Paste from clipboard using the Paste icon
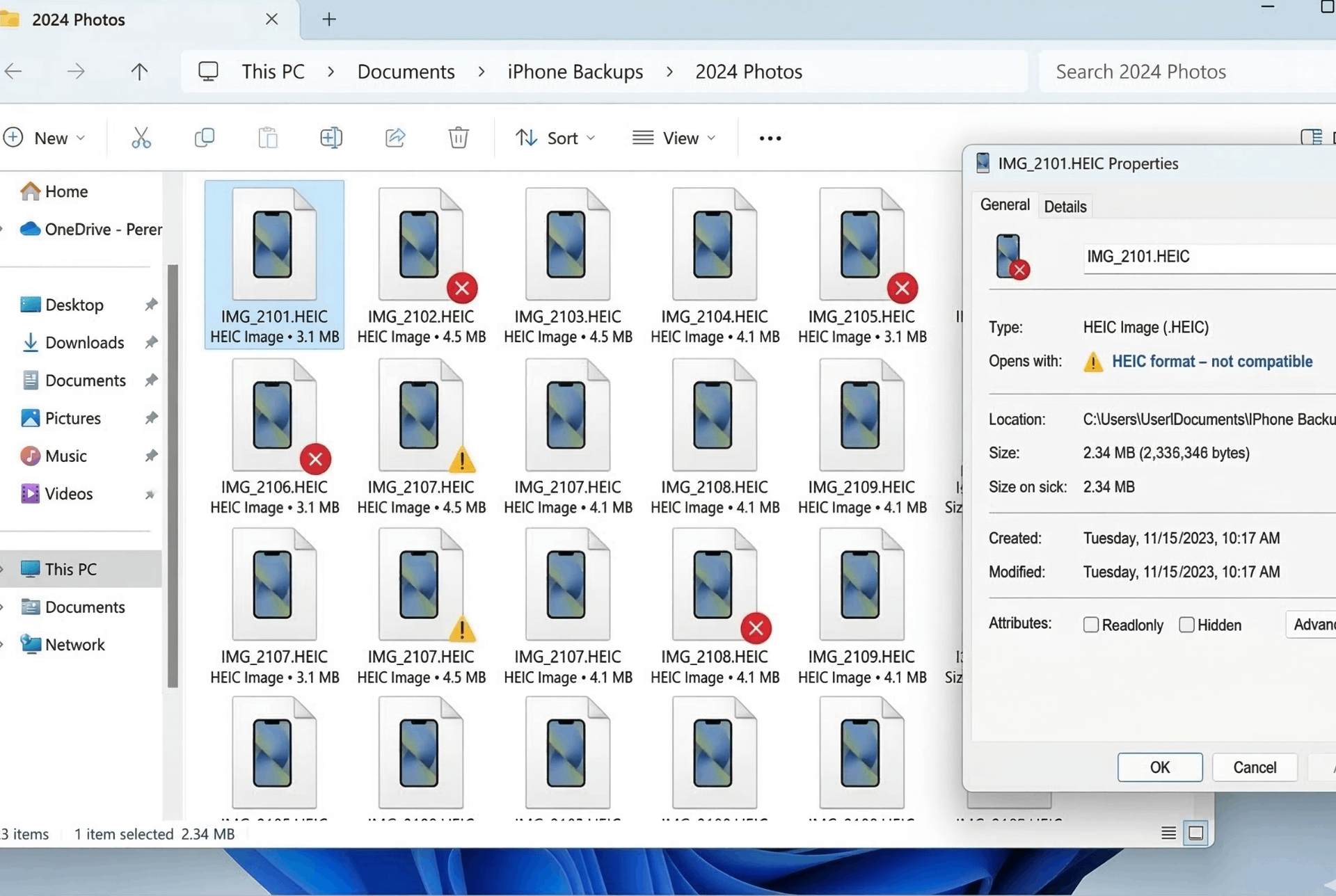1336x896 pixels. pos(268,137)
